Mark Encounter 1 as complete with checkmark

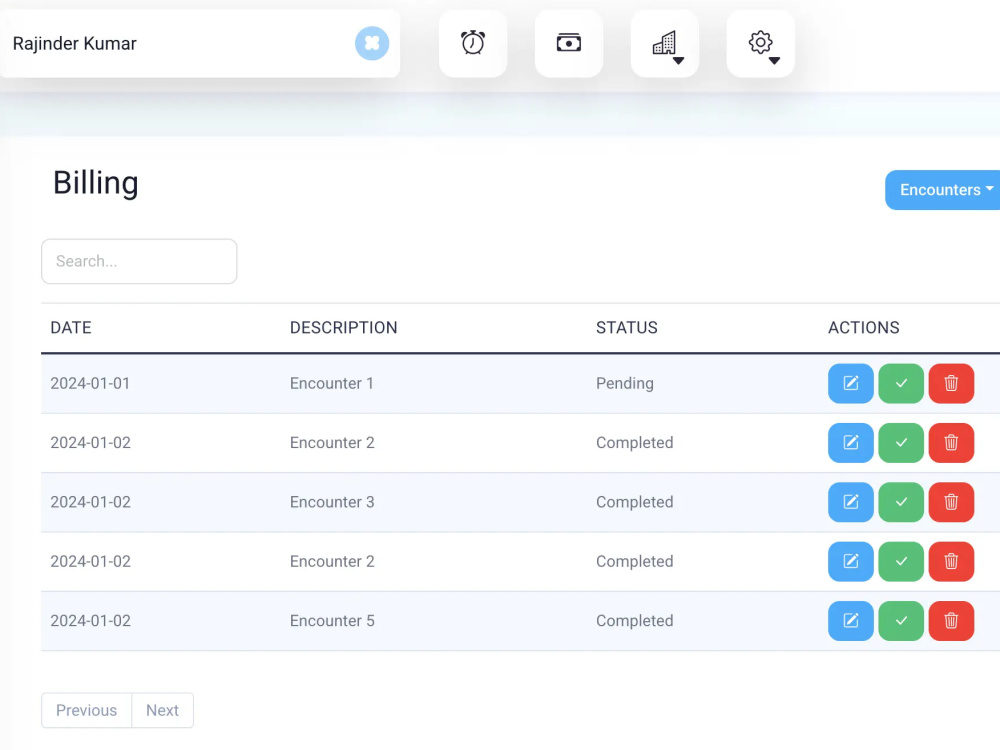pos(901,383)
